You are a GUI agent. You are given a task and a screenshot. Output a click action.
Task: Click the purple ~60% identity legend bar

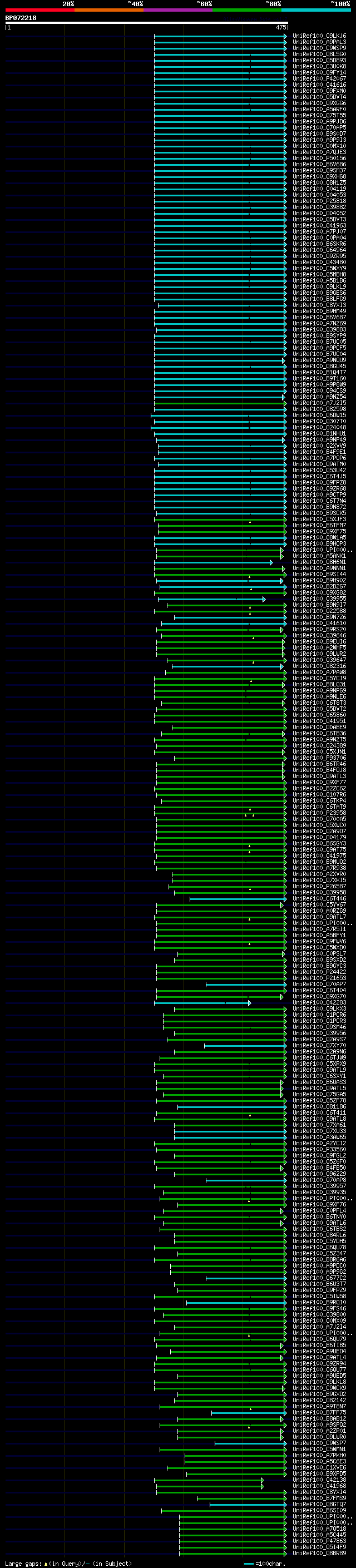coord(177,10)
